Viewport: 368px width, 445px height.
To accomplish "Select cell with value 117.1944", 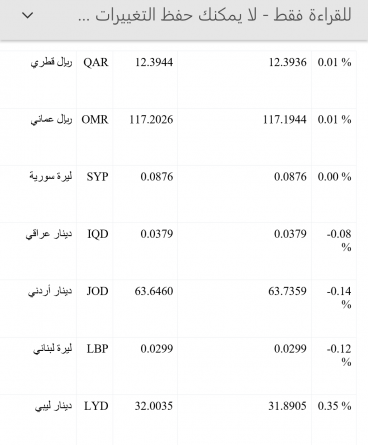I will tap(245, 137).
